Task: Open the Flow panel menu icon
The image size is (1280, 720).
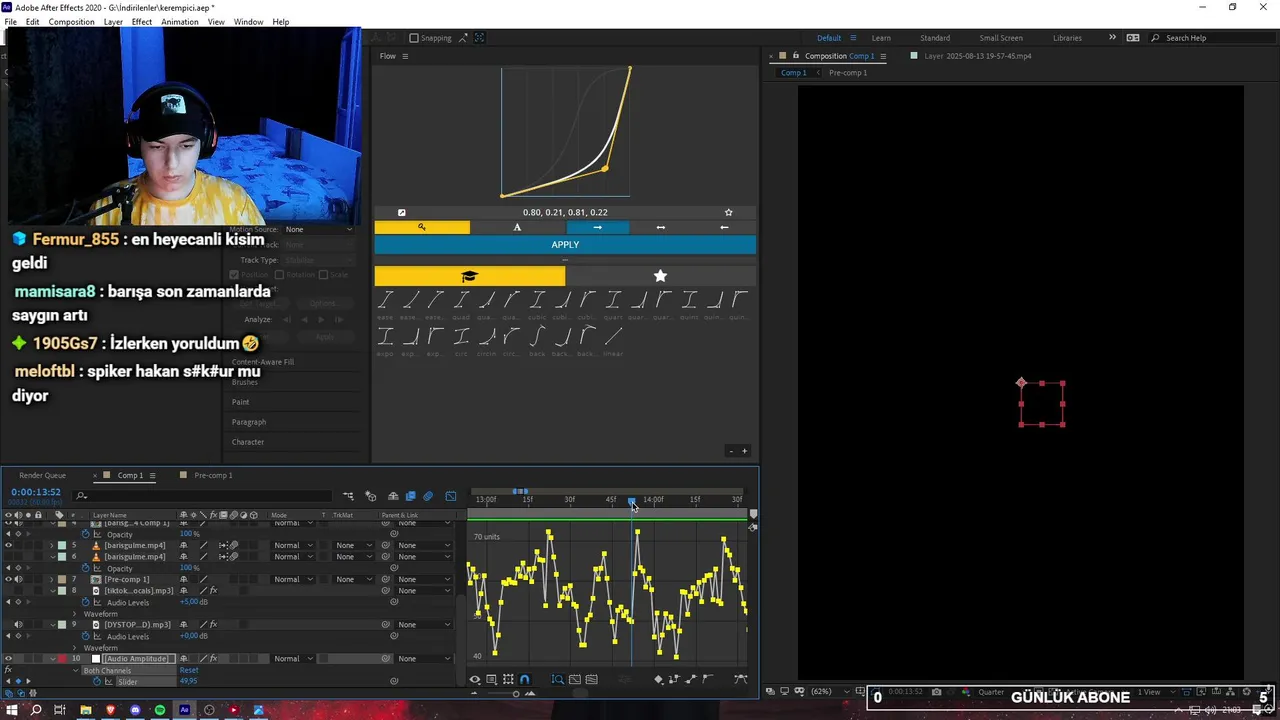Action: pos(405,56)
